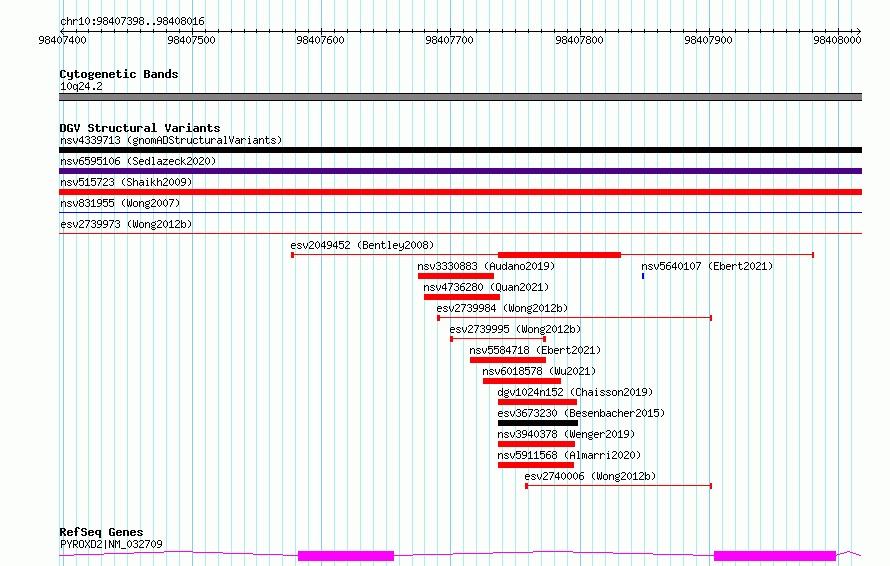Click the red bar under nsv5584718
The height and width of the screenshot is (566, 890).
(x=508, y=360)
